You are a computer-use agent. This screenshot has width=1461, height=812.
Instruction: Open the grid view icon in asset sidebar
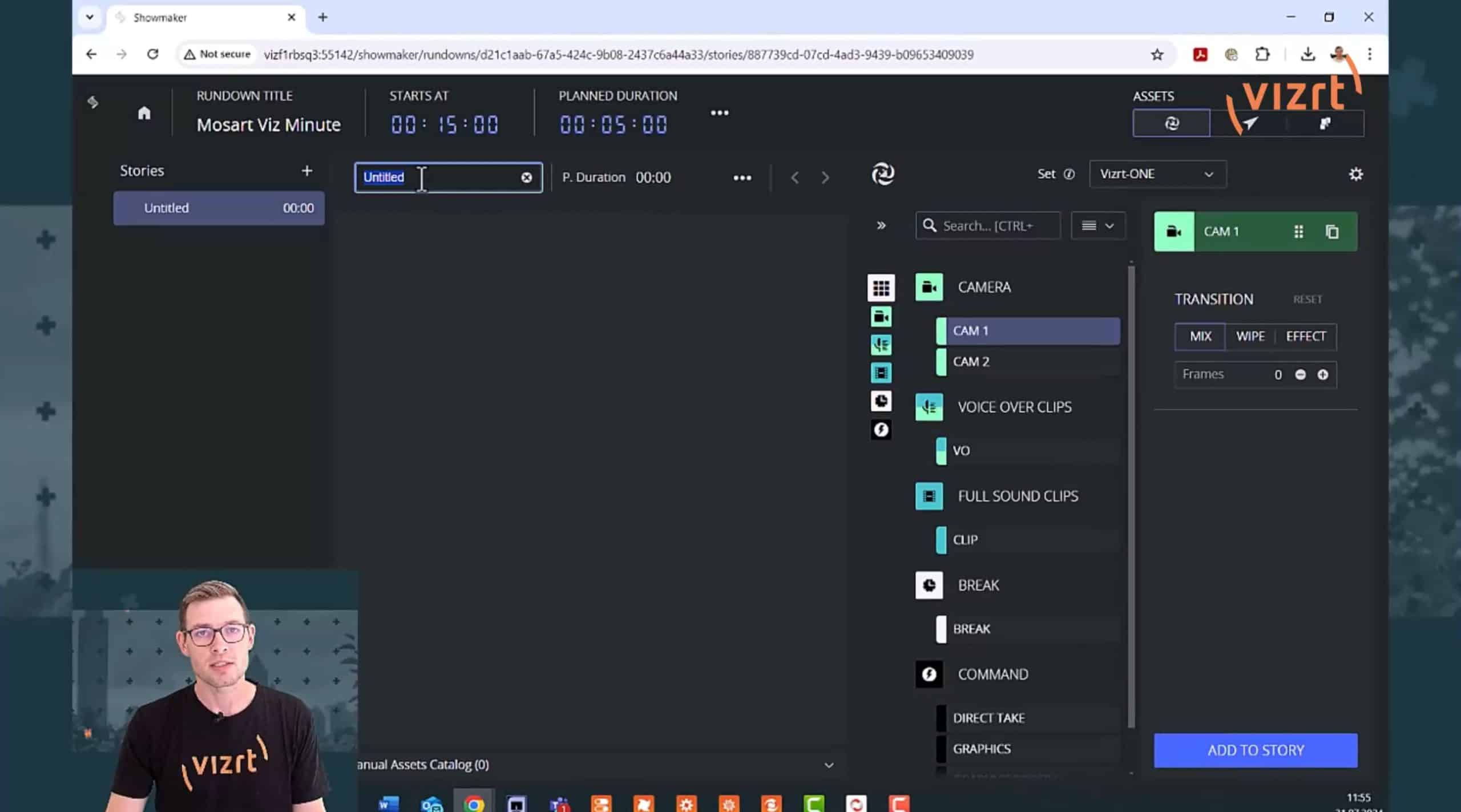[881, 288]
